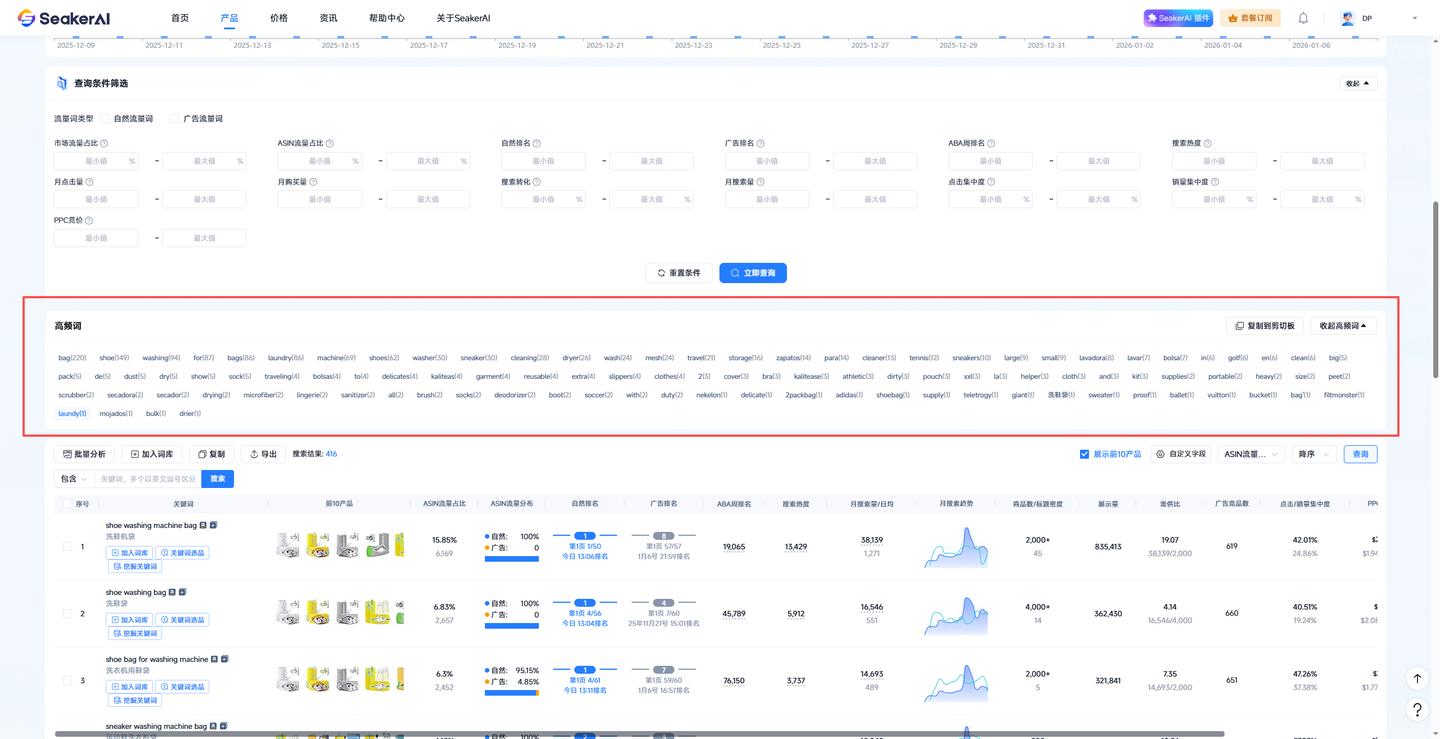Click the 立即查询 button
Viewport: 1440px width, 739px height.
(752, 273)
